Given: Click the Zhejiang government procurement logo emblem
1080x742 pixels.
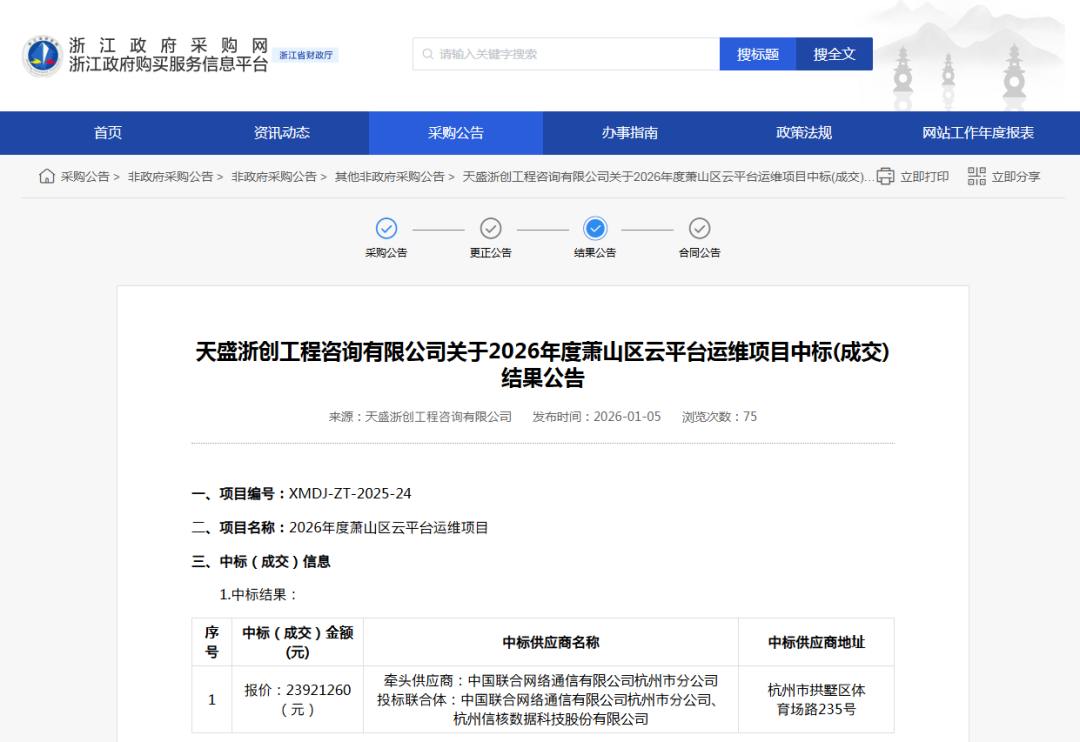Looking at the screenshot, I should click(42, 56).
